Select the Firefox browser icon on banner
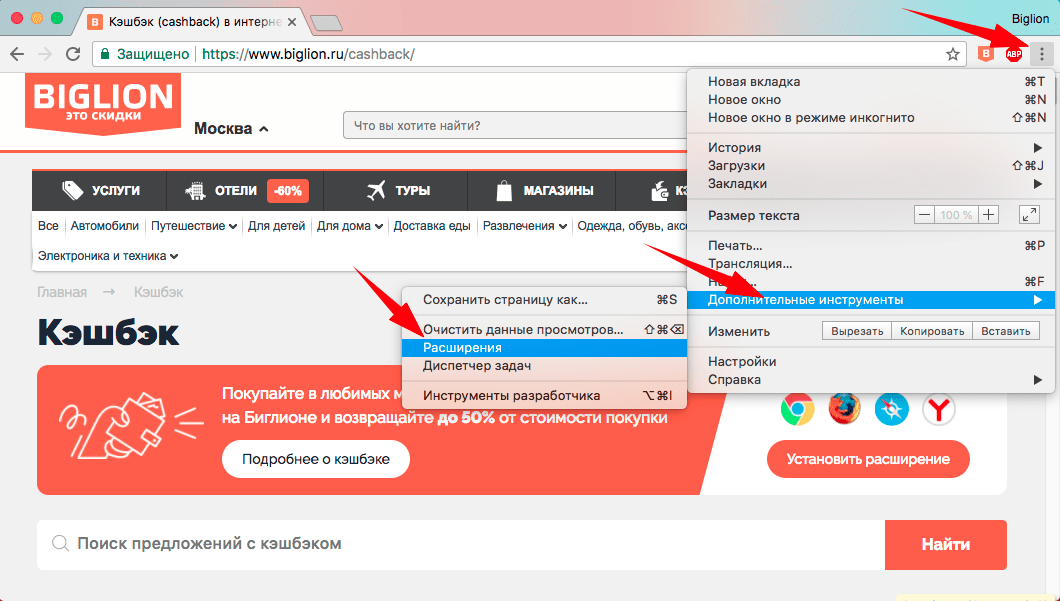 point(844,409)
